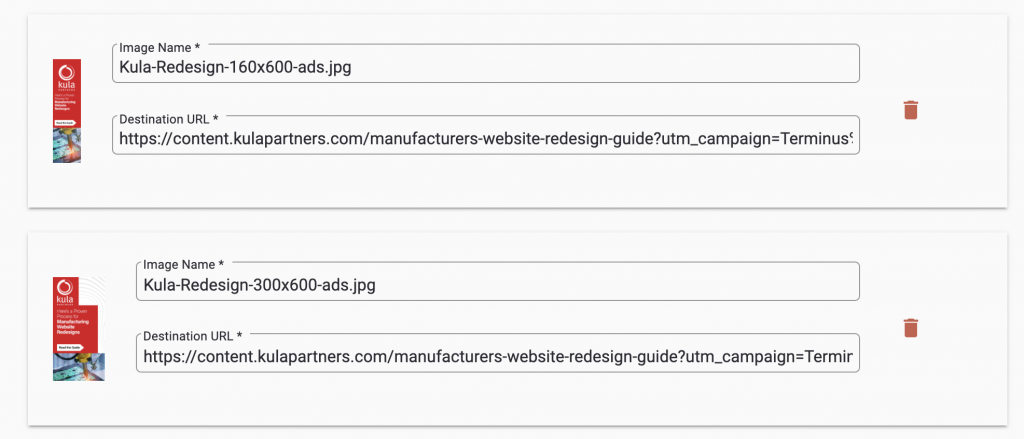Click the Kula logo in the 160x600 preview
Screen dimensions: 1024x439
click(x=67, y=78)
